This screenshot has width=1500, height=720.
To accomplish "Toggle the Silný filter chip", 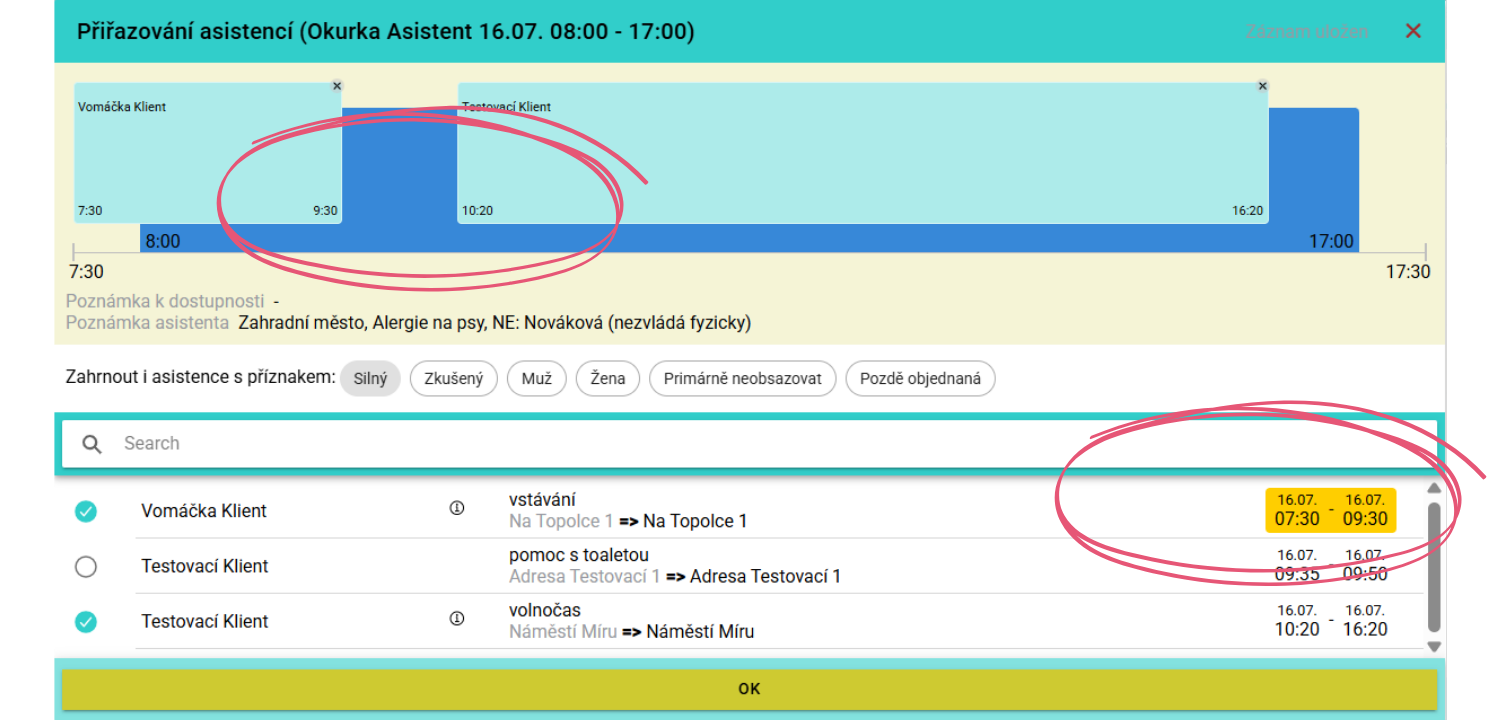I will click(x=370, y=379).
